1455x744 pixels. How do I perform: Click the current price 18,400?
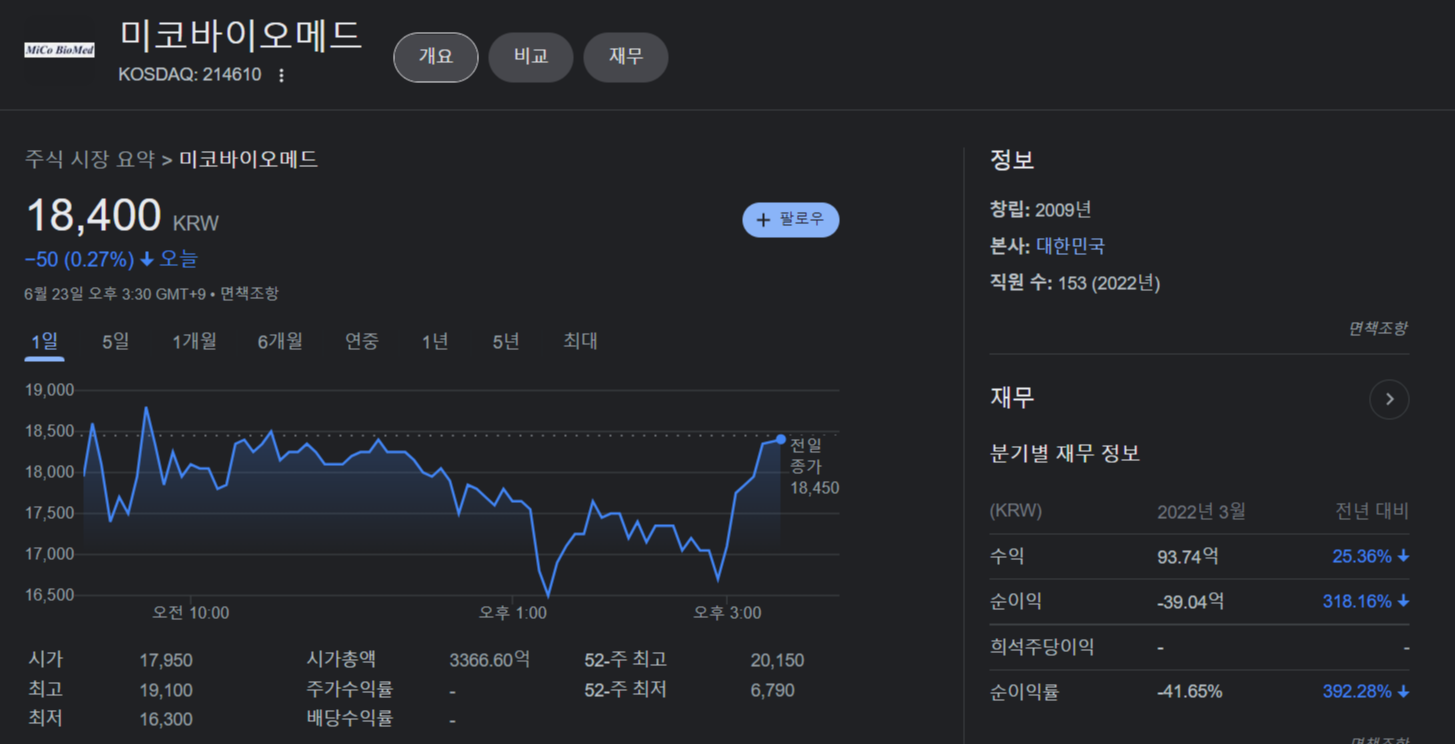click(93, 216)
